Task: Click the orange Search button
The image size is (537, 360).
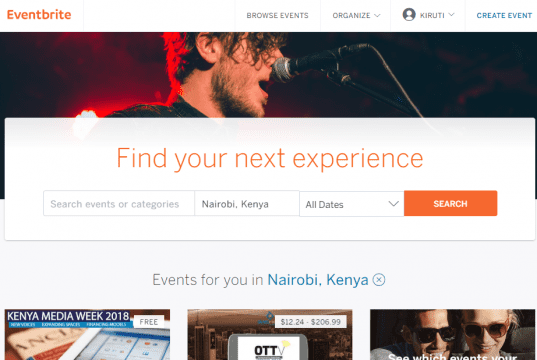Action: (x=450, y=203)
